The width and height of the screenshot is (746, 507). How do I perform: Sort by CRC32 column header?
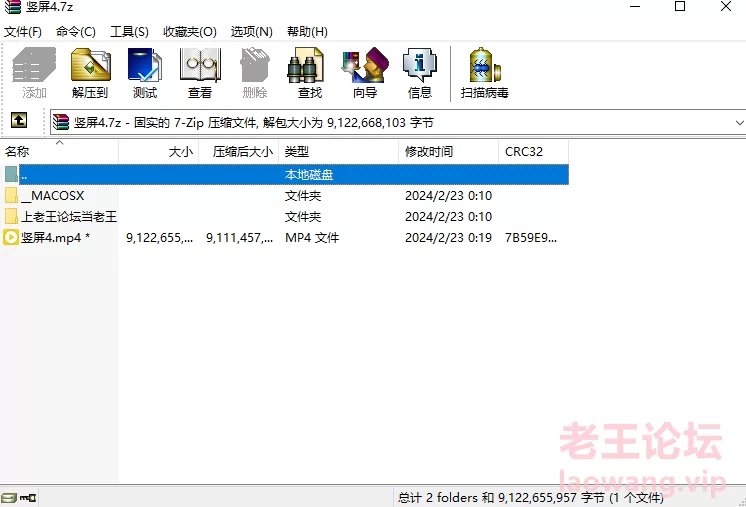tap(533, 152)
